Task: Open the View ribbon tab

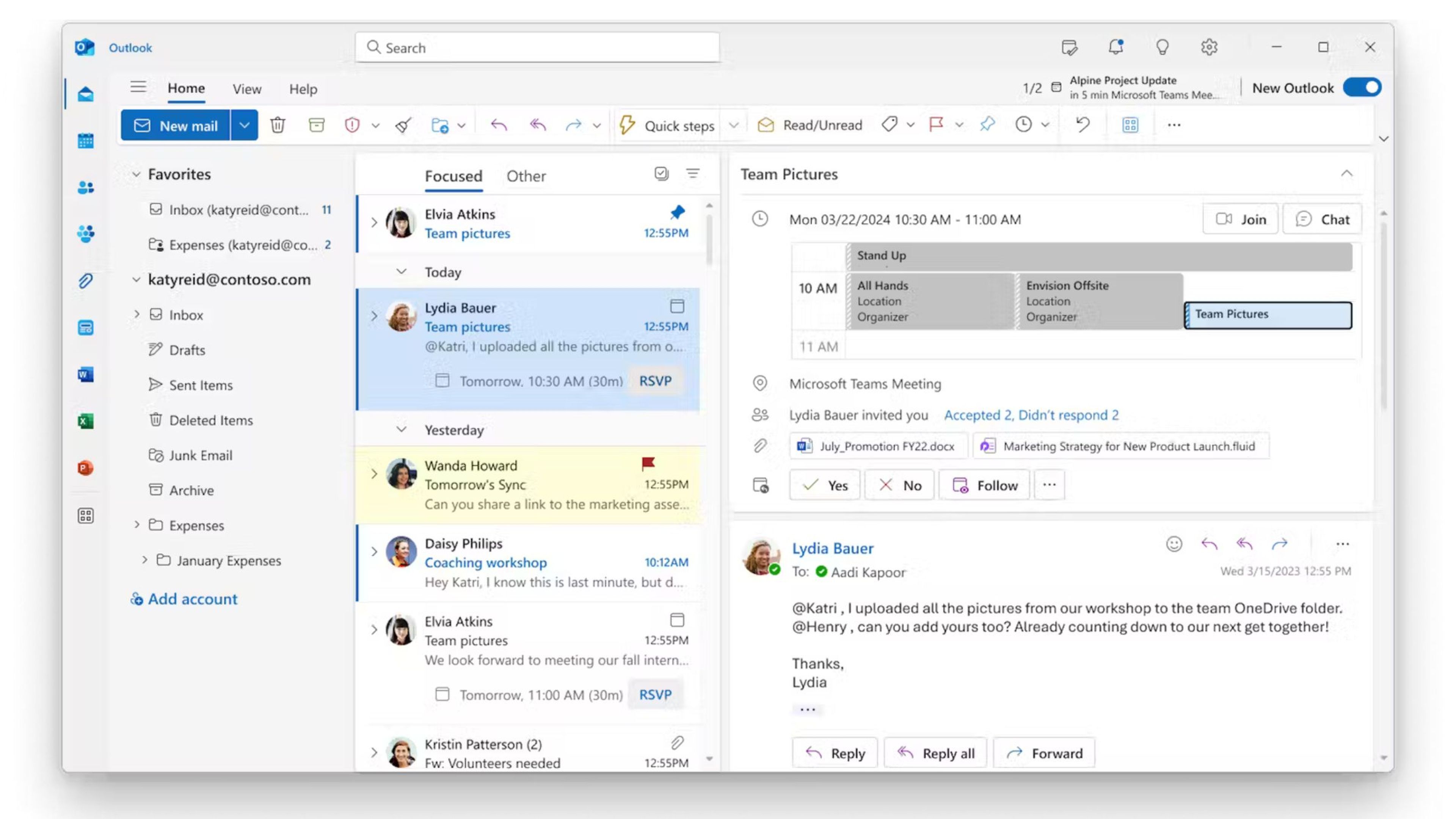Action: (x=247, y=89)
